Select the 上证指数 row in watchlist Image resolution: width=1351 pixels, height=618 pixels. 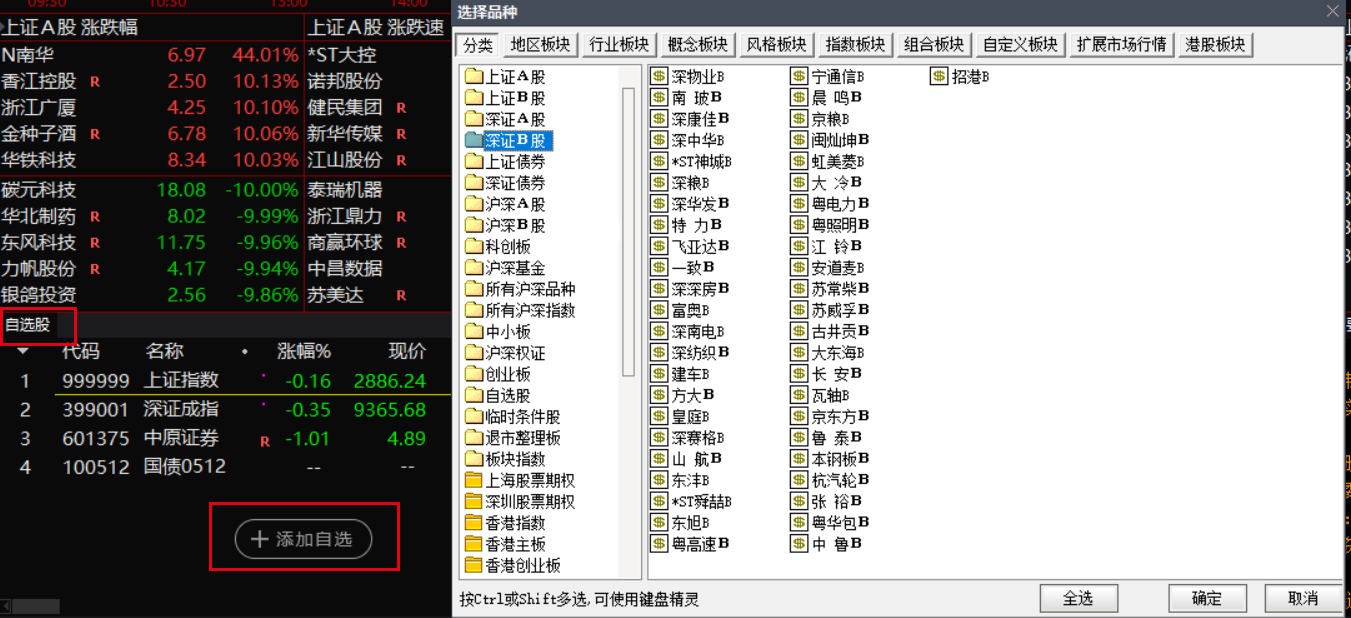[x=225, y=381]
